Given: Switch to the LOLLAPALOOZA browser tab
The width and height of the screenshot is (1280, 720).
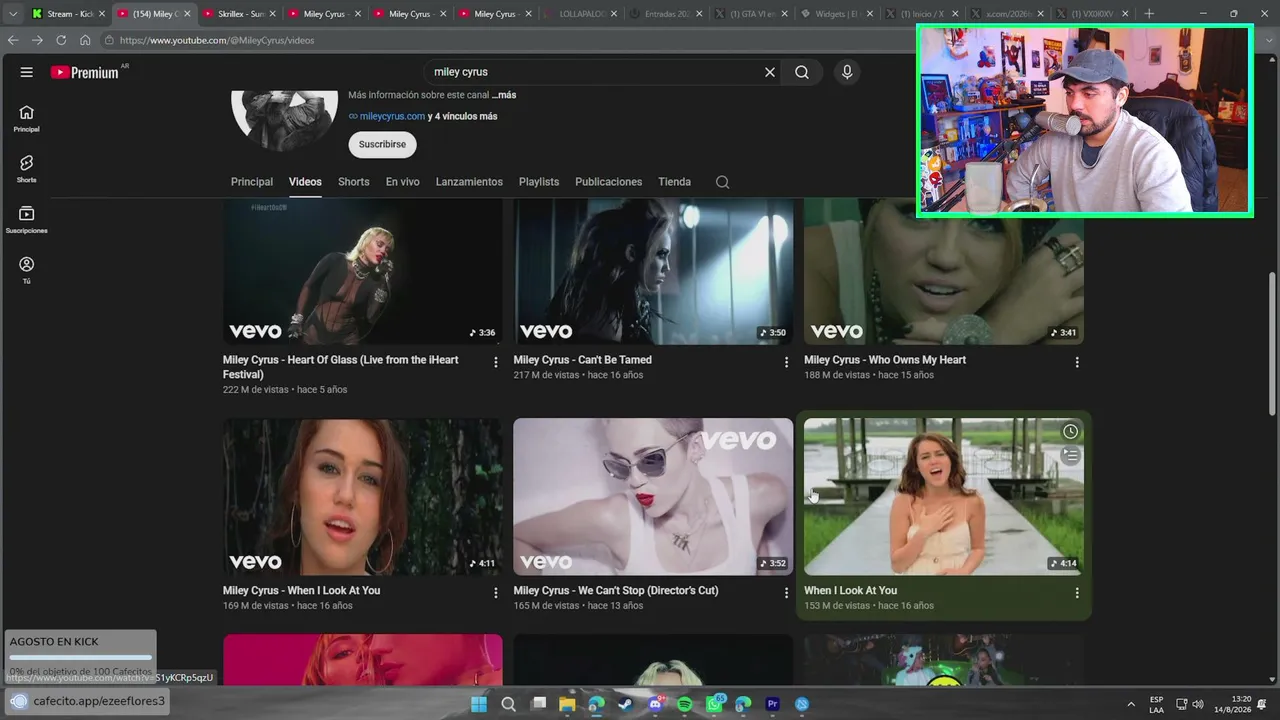Looking at the screenshot, I should point(580,14).
